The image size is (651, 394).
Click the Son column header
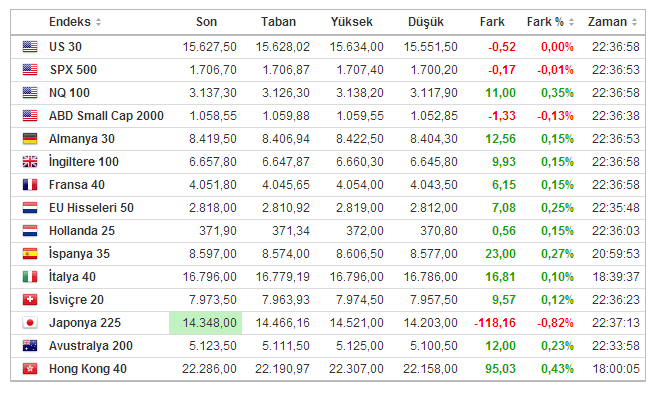[206, 22]
